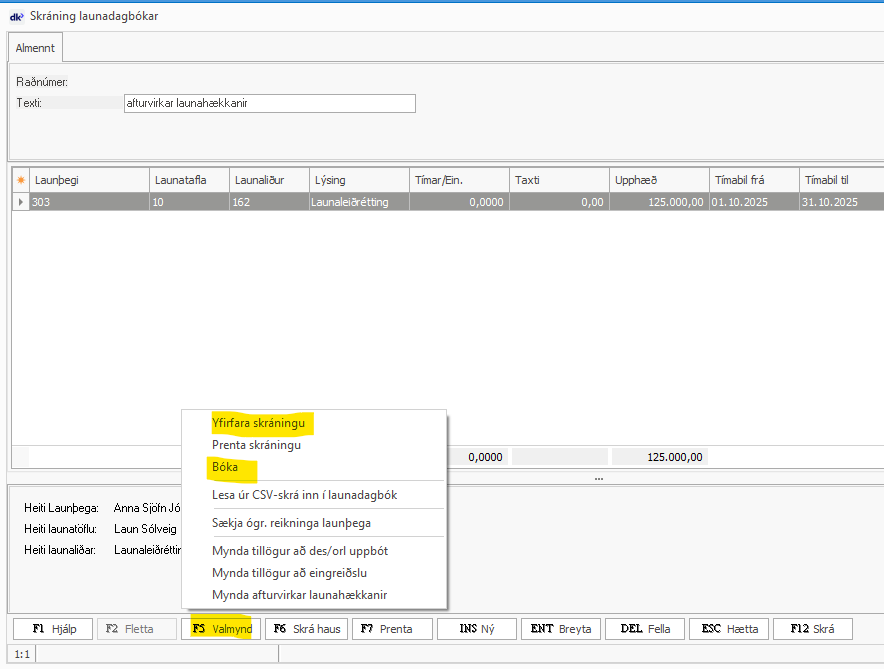The image size is (884, 669).
Task: Select Mynda afturvirkar launahækkanir menu entry
Action: (x=299, y=595)
